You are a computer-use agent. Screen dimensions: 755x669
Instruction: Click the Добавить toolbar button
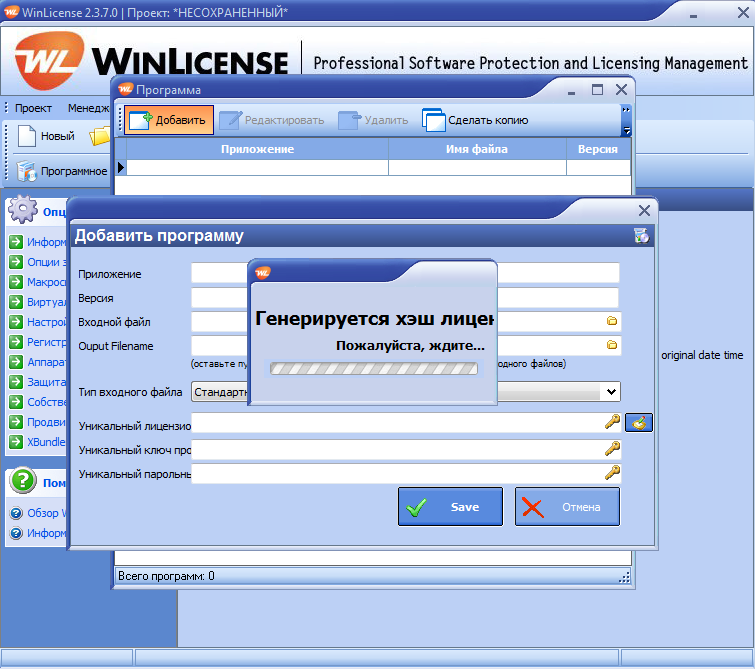tap(168, 120)
